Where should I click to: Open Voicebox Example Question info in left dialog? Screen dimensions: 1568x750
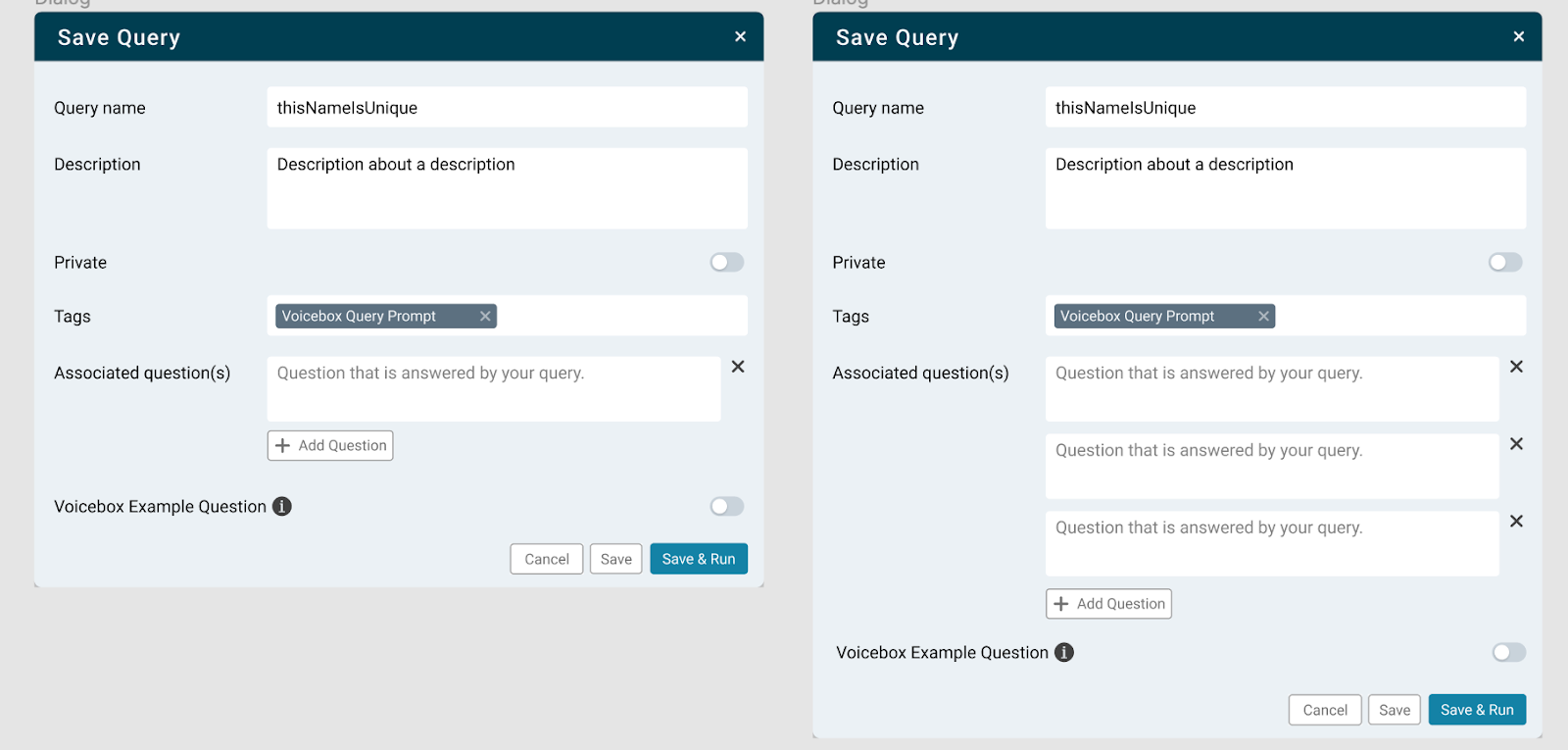(281, 506)
